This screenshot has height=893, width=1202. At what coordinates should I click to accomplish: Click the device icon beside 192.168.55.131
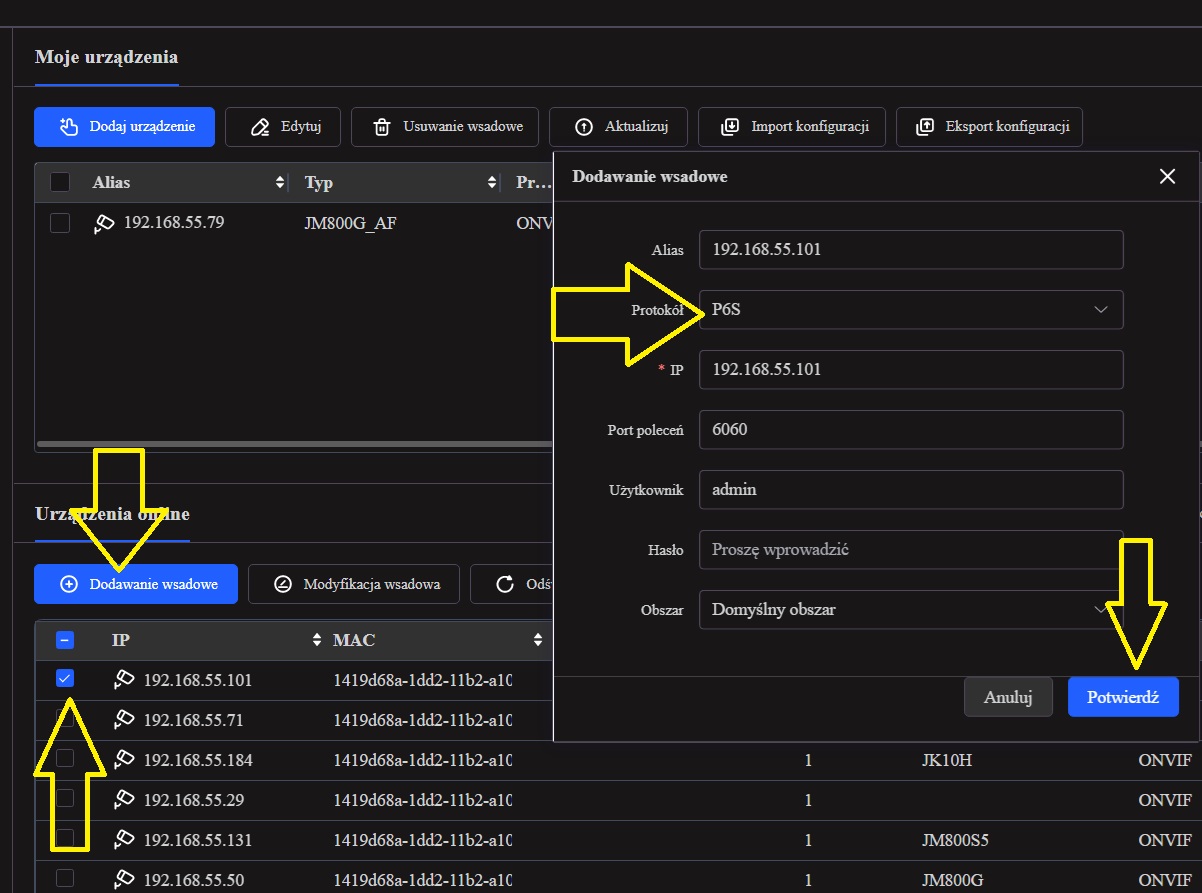(x=124, y=840)
